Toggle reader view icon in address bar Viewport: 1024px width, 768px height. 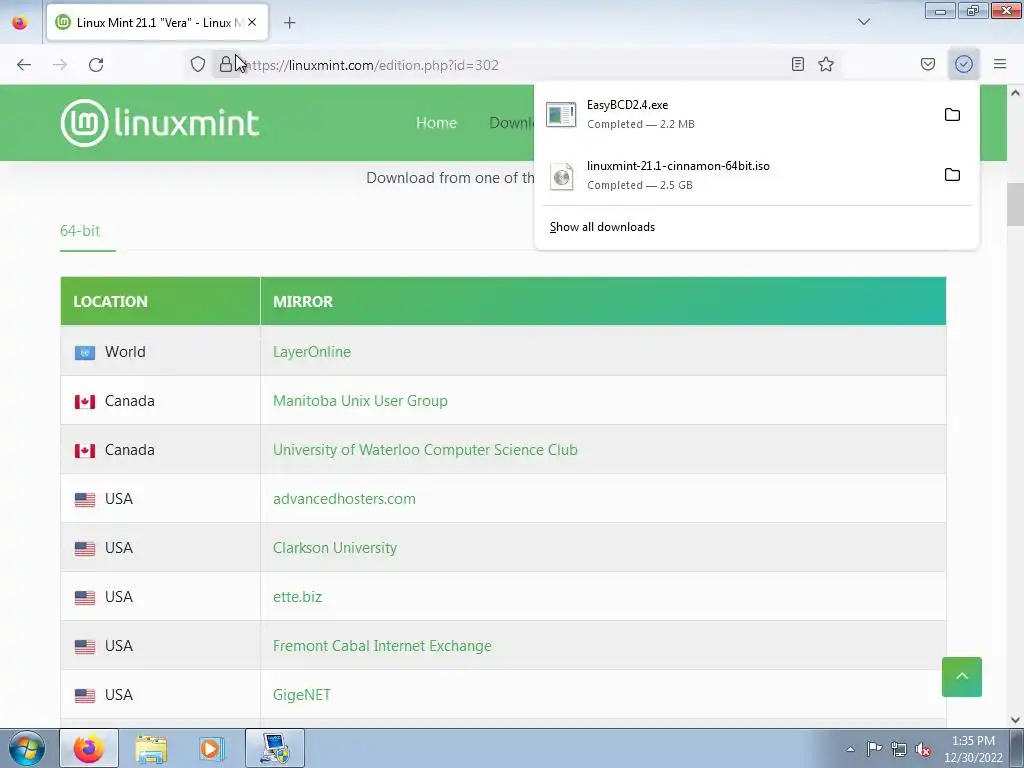[x=797, y=64]
